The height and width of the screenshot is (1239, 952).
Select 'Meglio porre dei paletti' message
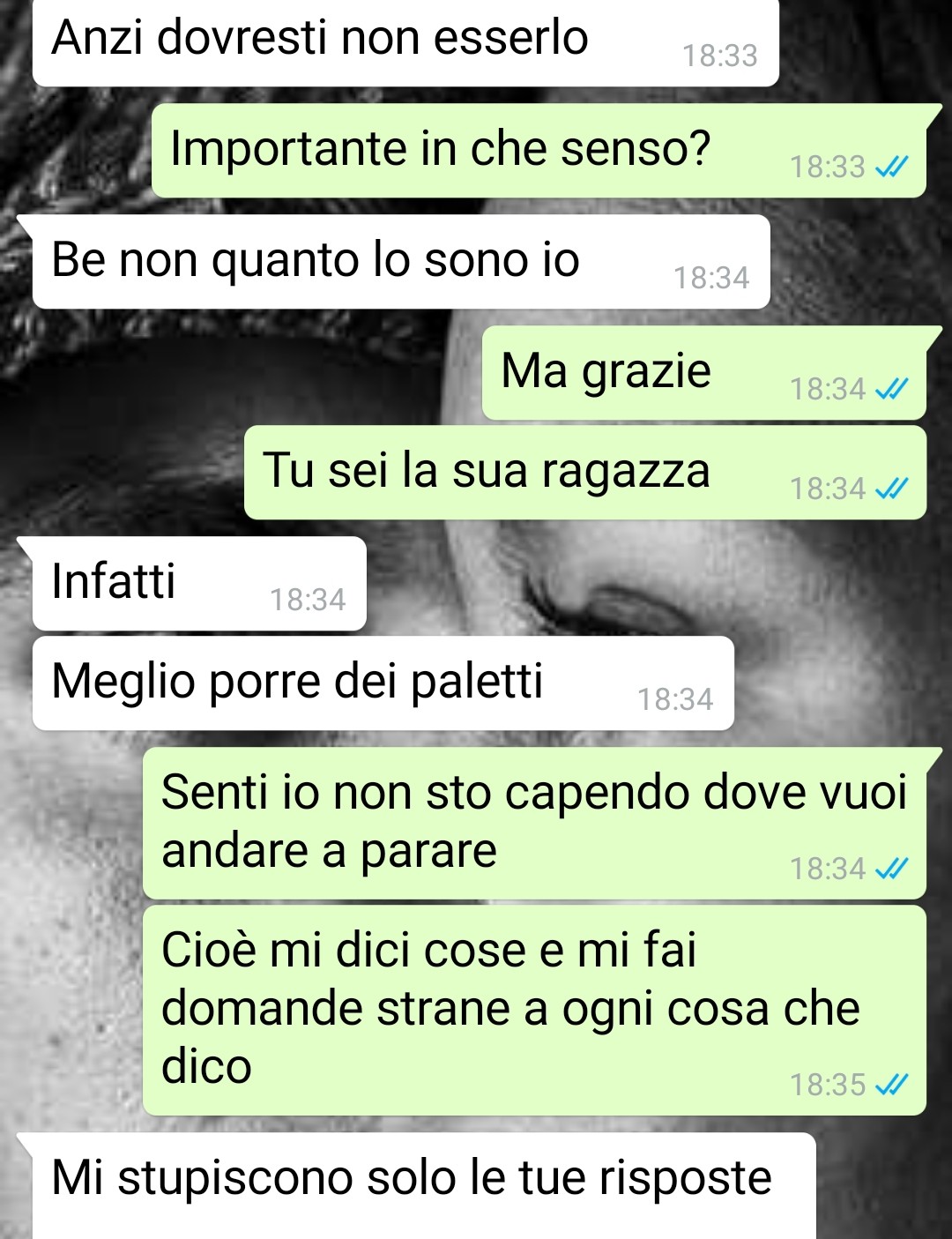pos(383,683)
